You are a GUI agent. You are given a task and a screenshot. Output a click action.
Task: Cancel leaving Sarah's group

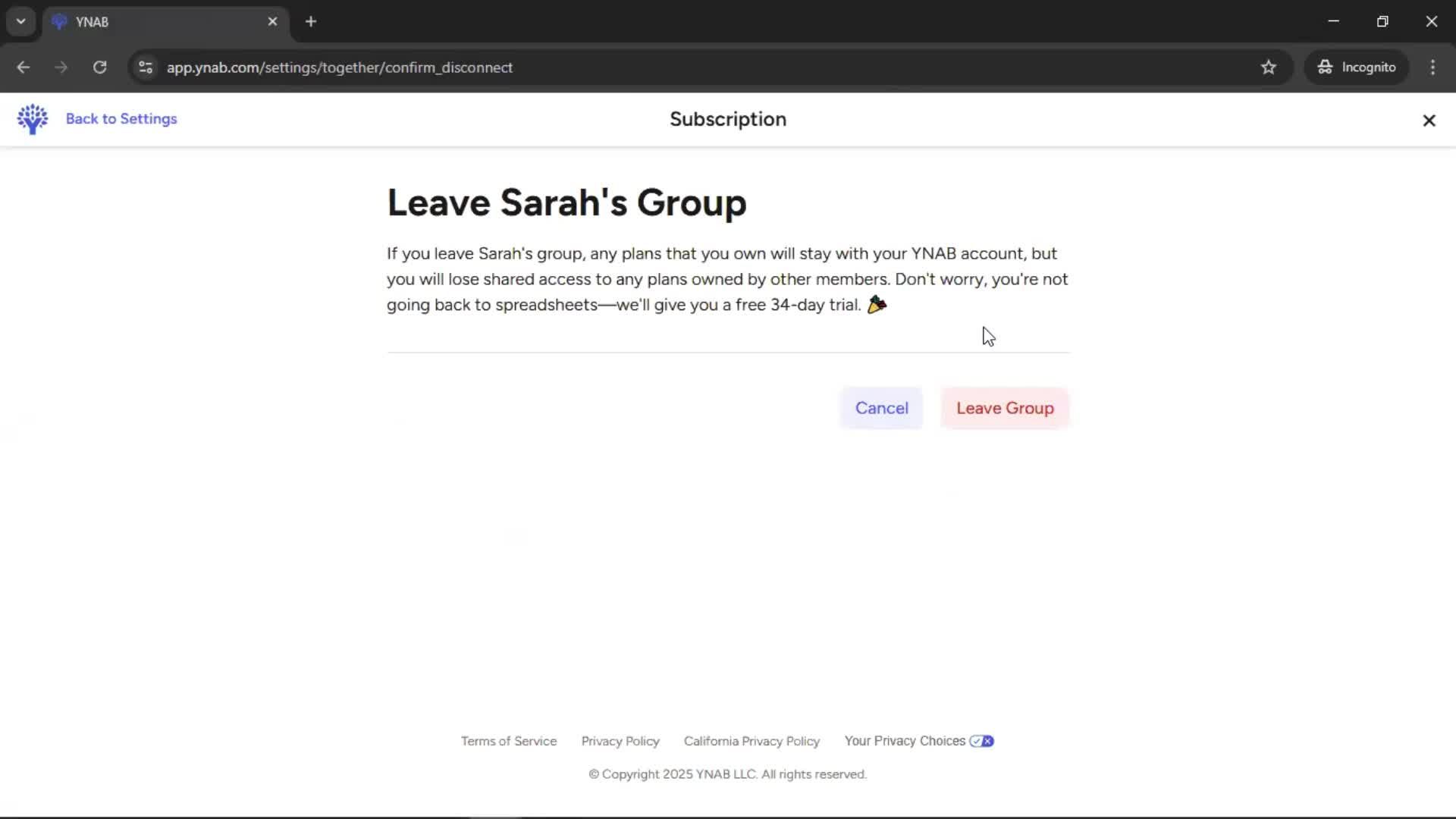pos(881,408)
